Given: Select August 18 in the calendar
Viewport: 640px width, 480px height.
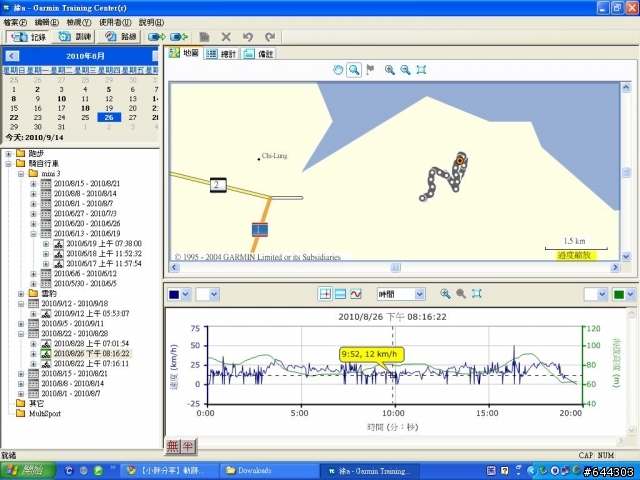Looking at the screenshot, I should (85, 108).
